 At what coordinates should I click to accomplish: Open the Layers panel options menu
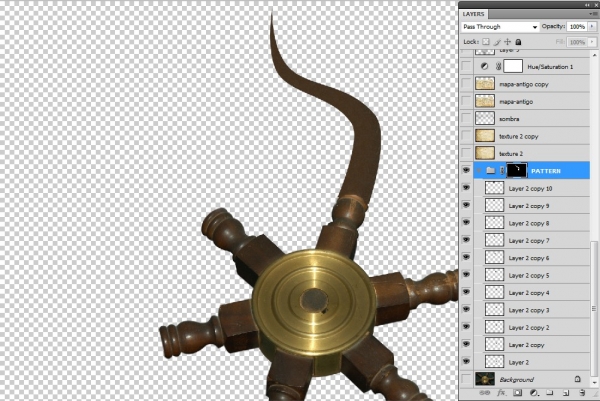click(x=592, y=14)
